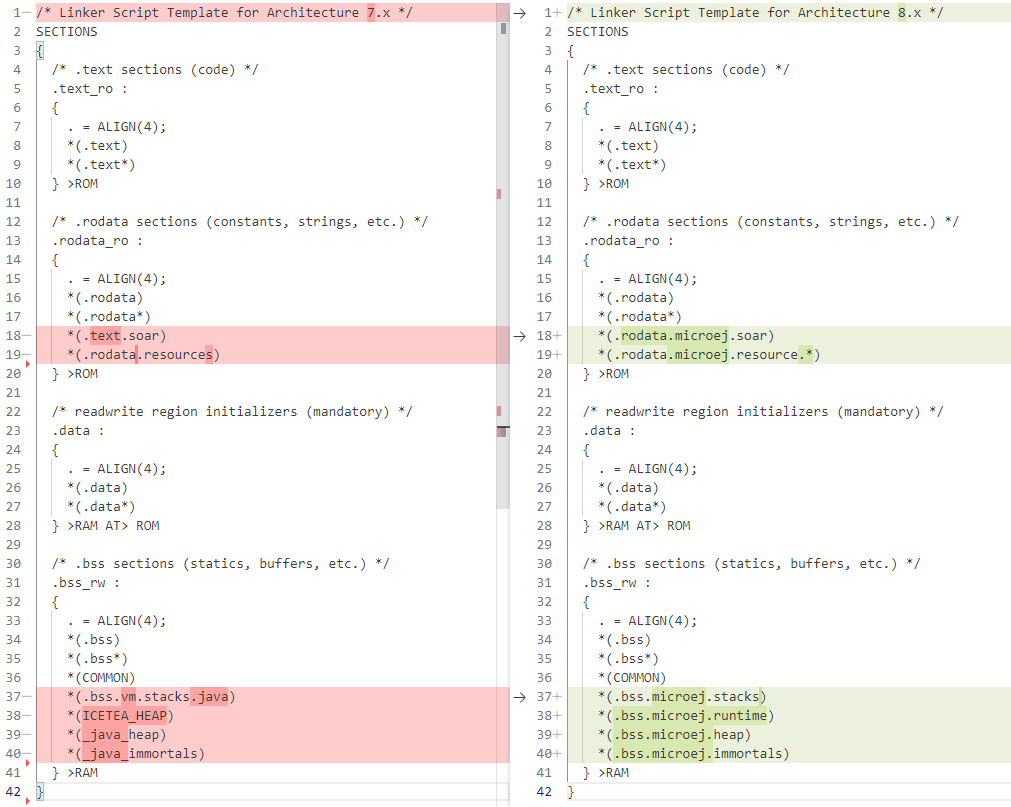The width and height of the screenshot is (1011, 807).
Task: Click the red triangle marker below left line 42
Action: tap(27, 801)
